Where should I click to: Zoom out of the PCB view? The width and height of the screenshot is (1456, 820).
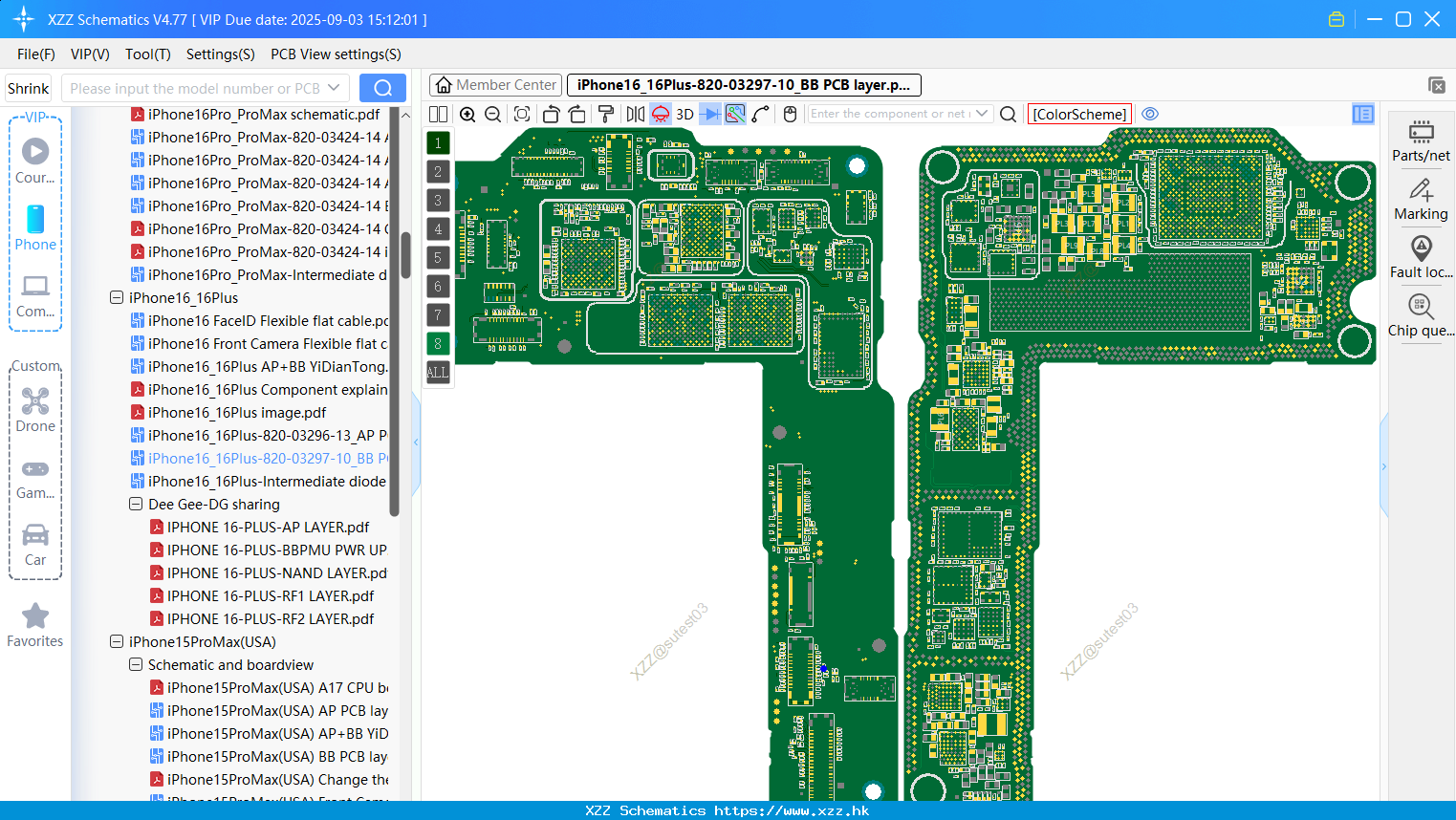coord(493,114)
